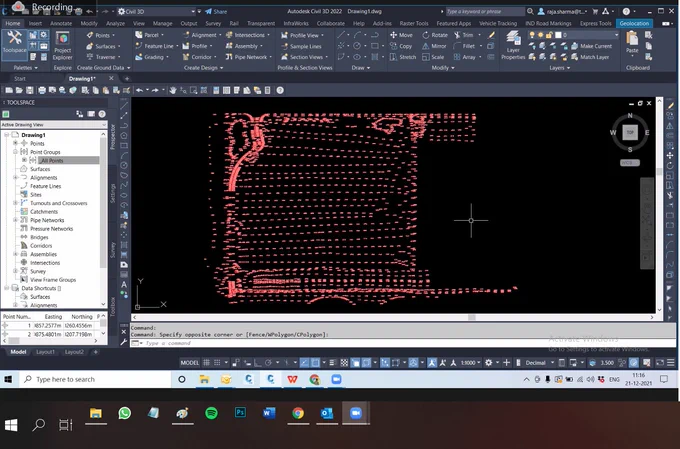The width and height of the screenshot is (680, 449).
Task: Expand the Point Groups tree node
Action: 15,152
